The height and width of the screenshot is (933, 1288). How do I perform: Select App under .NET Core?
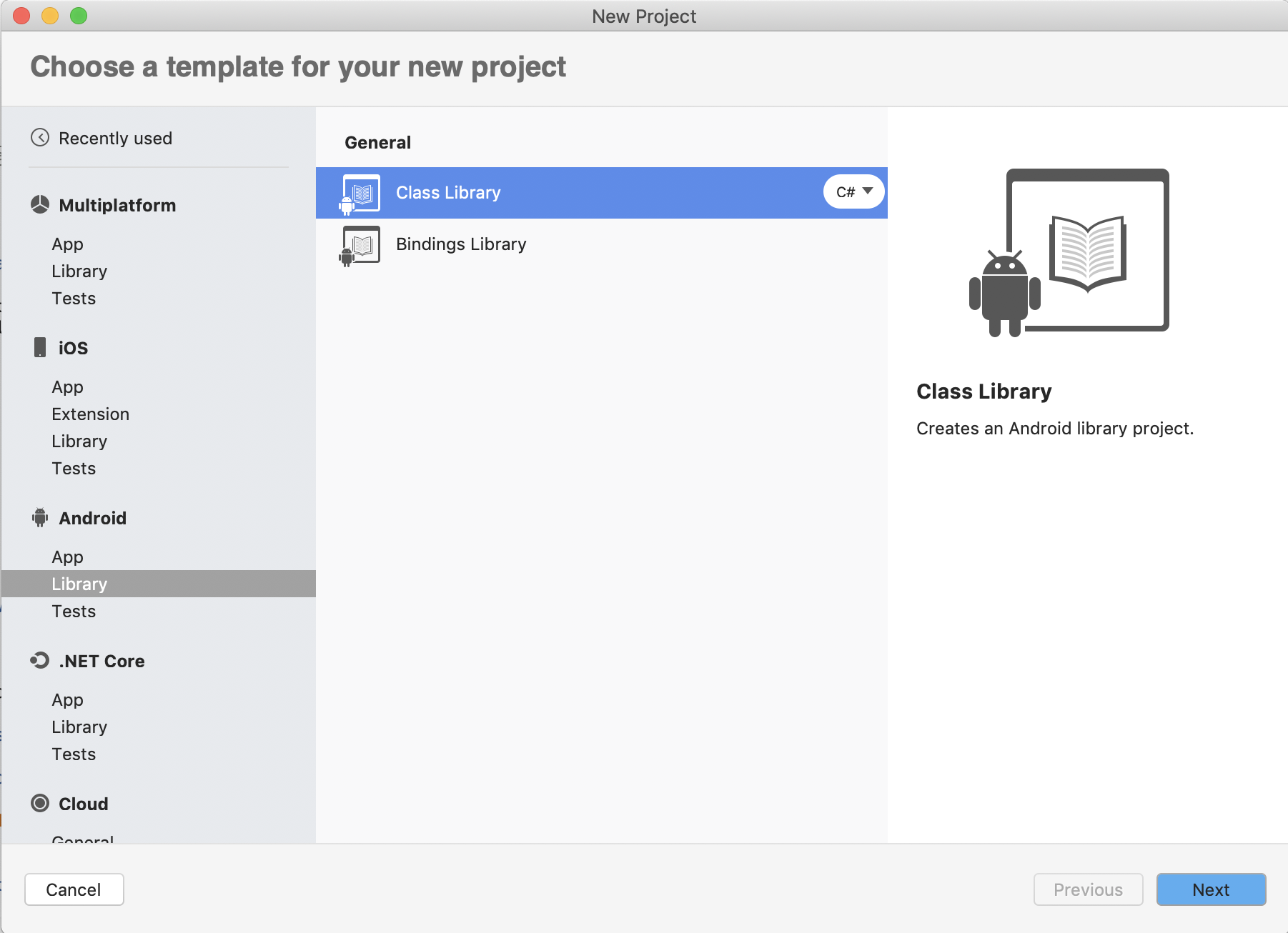tap(67, 700)
